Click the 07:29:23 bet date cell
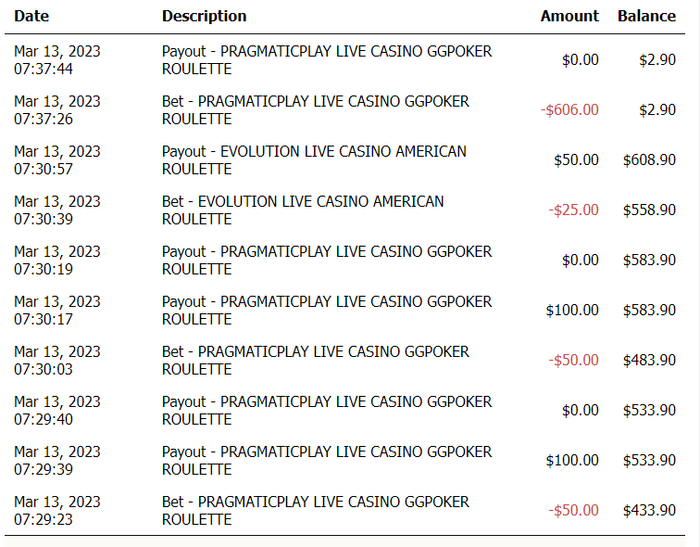 [x=57, y=510]
